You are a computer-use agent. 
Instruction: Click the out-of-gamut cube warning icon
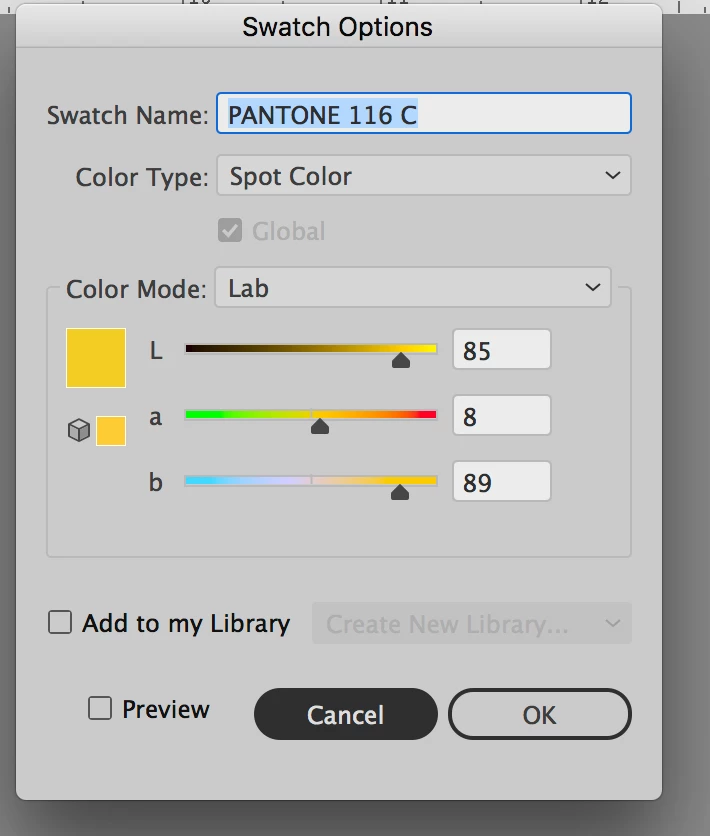tap(78, 431)
